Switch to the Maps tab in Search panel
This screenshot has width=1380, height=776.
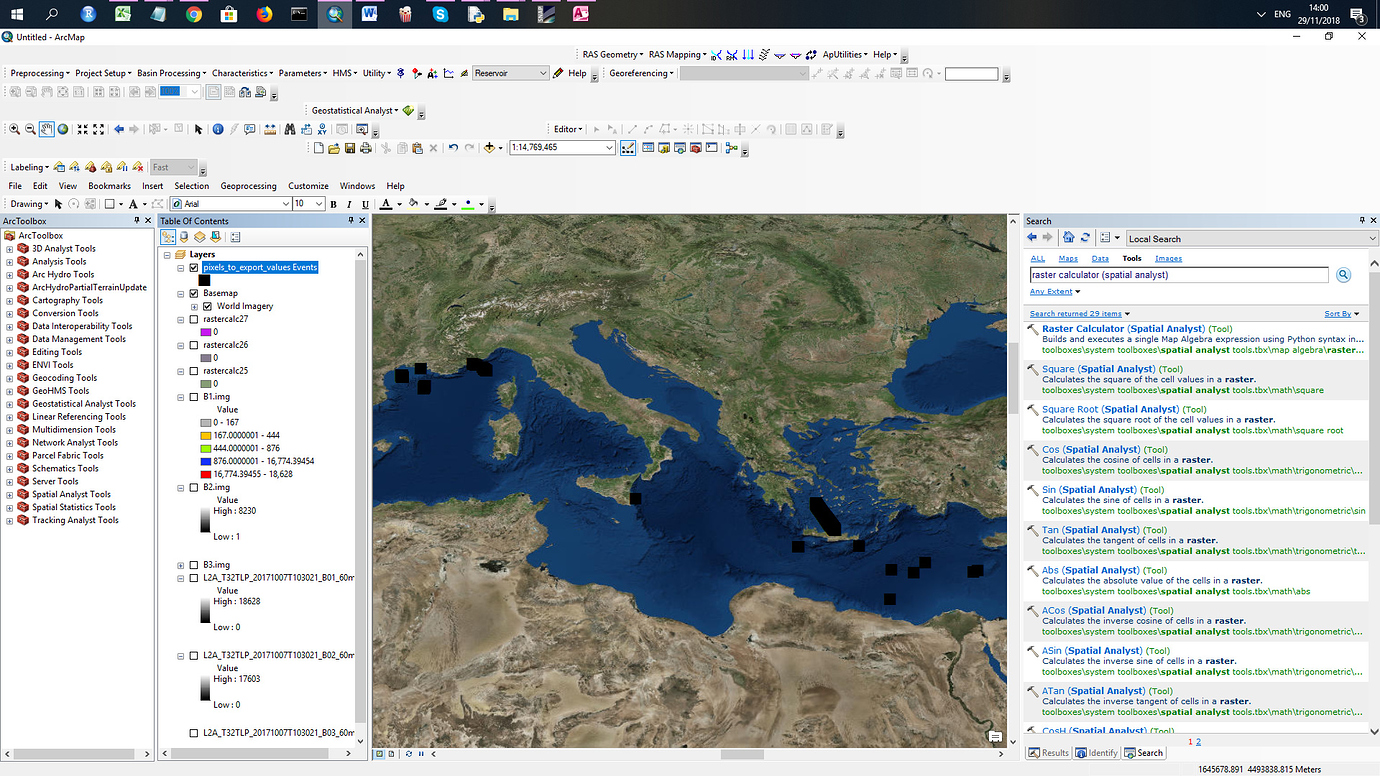tap(1068, 257)
